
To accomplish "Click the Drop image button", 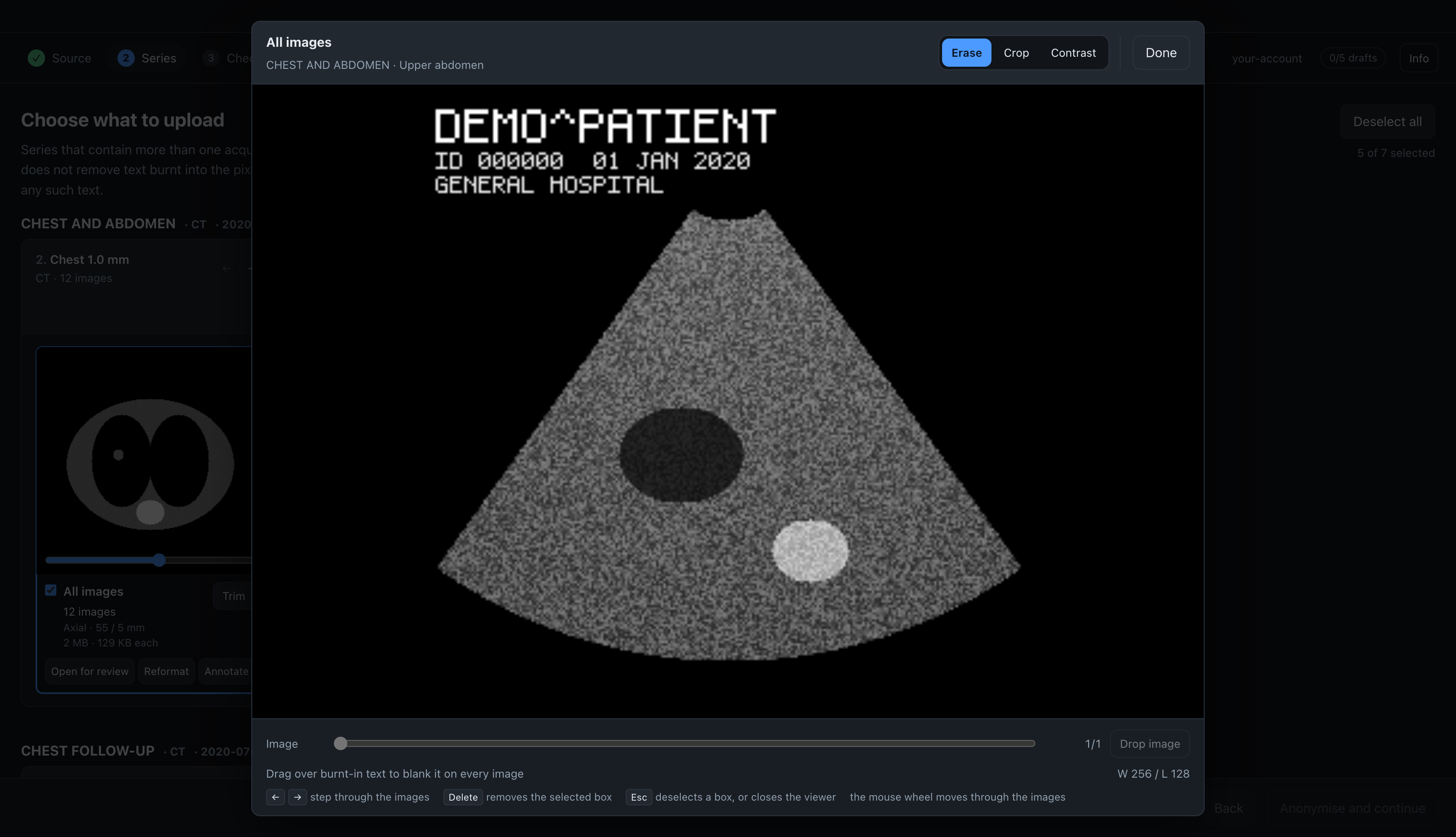I will point(1149,744).
